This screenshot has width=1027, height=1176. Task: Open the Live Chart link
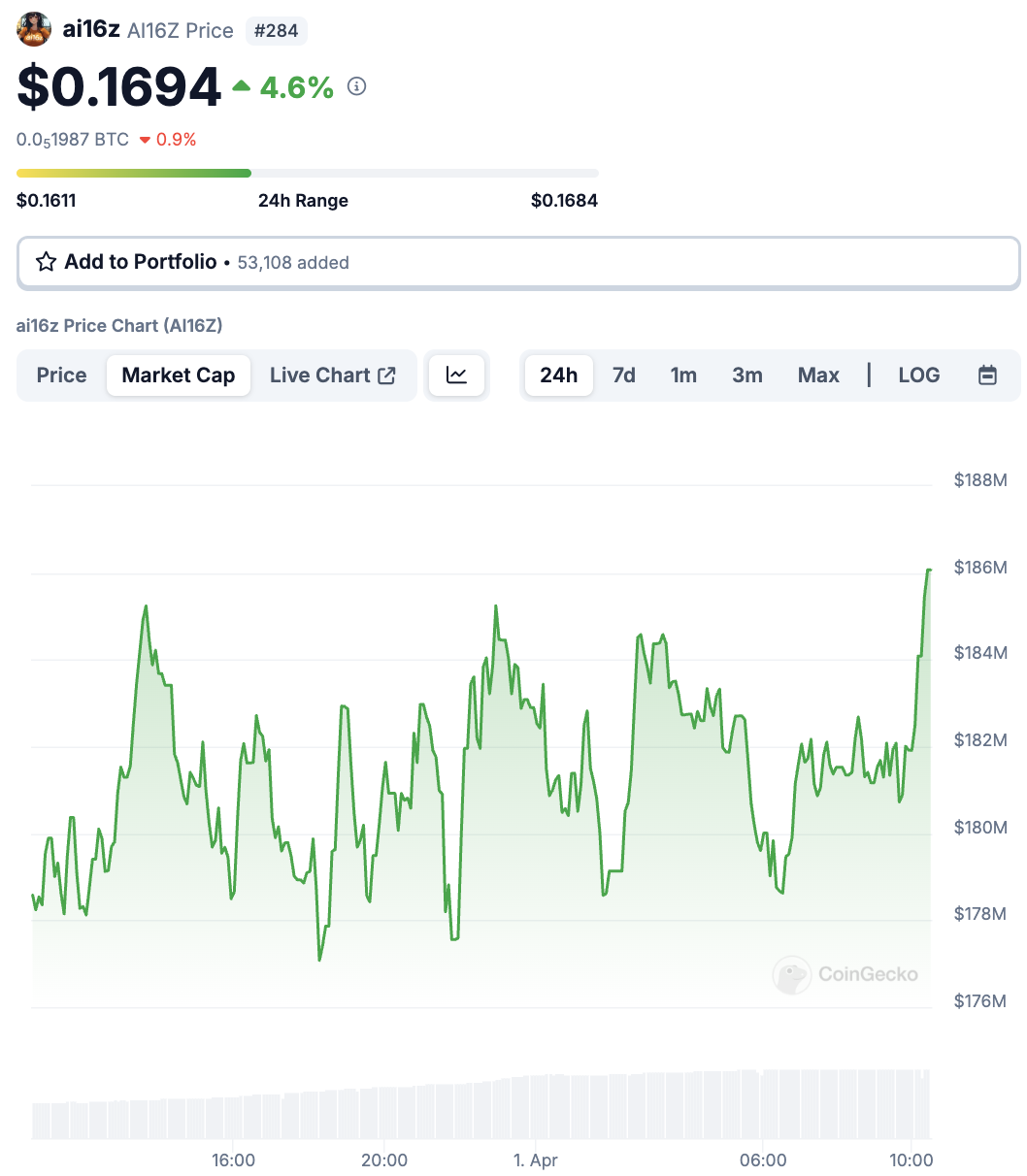(x=320, y=376)
